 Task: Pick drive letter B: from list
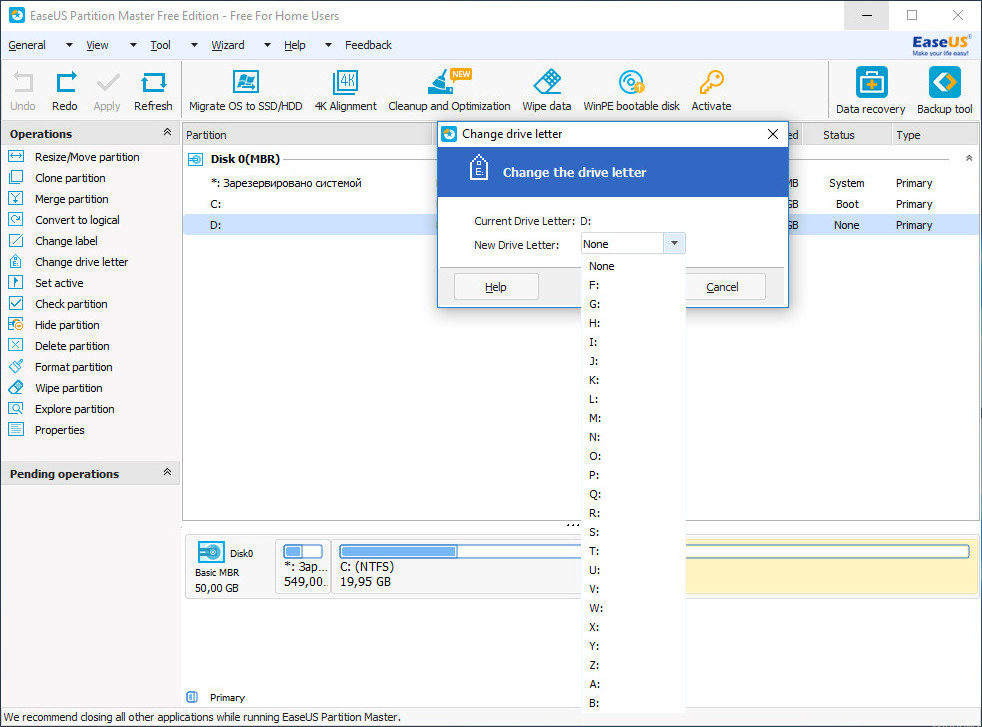point(633,703)
